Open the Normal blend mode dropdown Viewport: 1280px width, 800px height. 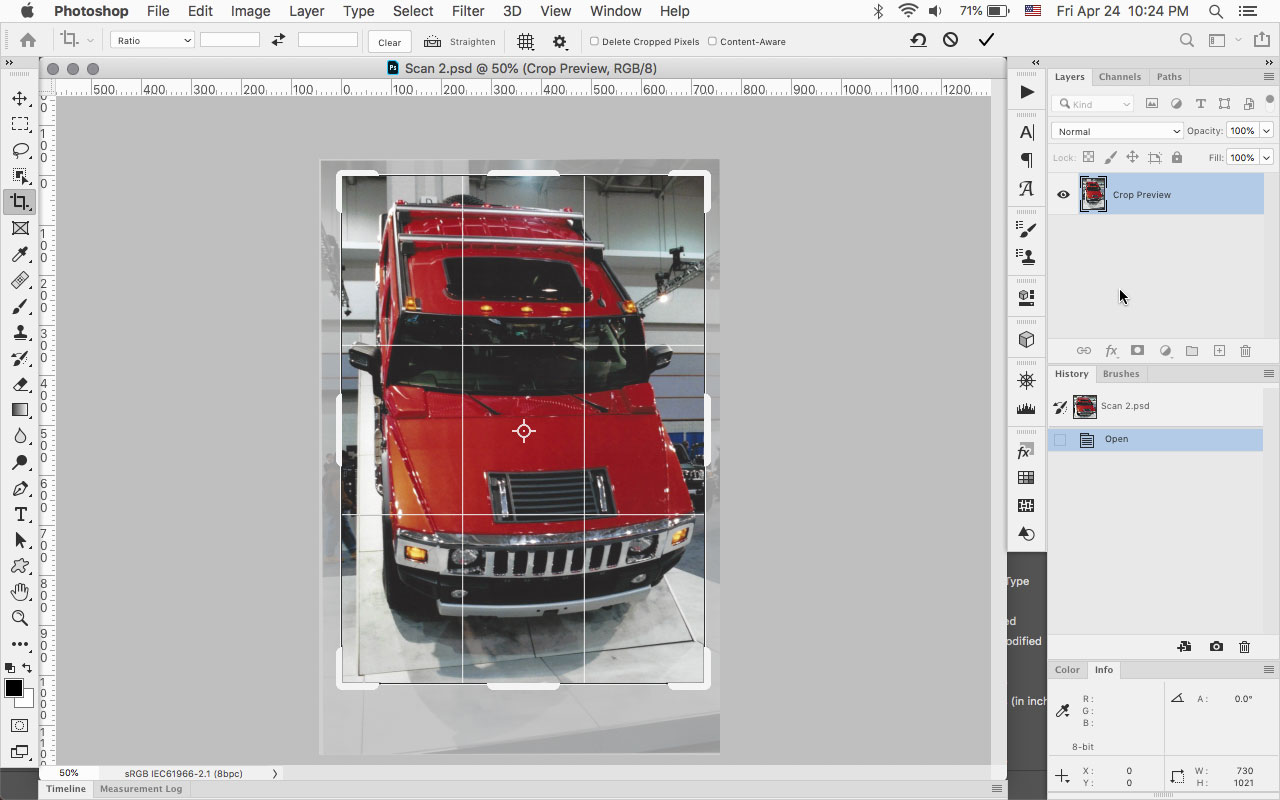click(1117, 131)
